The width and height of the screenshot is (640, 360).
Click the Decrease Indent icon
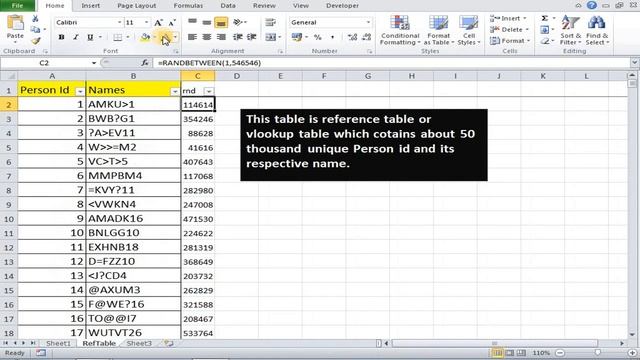click(238, 37)
